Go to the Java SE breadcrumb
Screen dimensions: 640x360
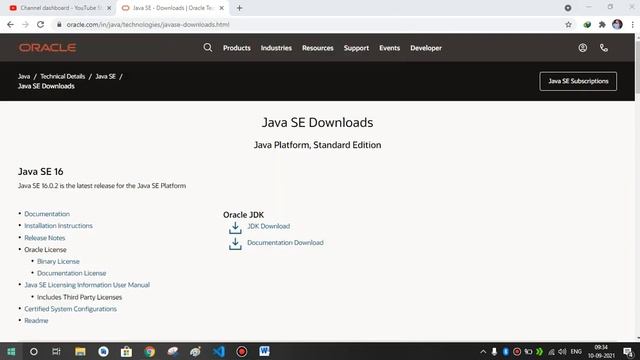(x=105, y=76)
